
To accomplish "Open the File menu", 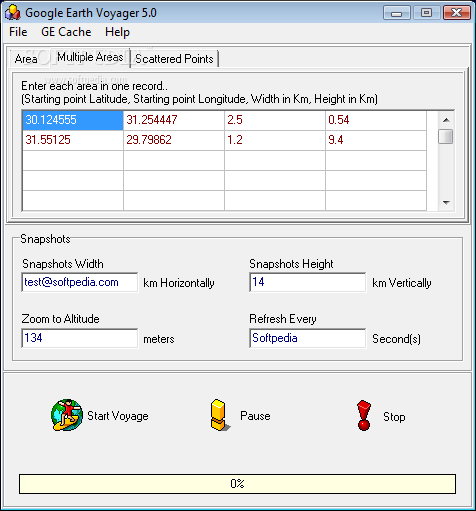I will (x=18, y=32).
